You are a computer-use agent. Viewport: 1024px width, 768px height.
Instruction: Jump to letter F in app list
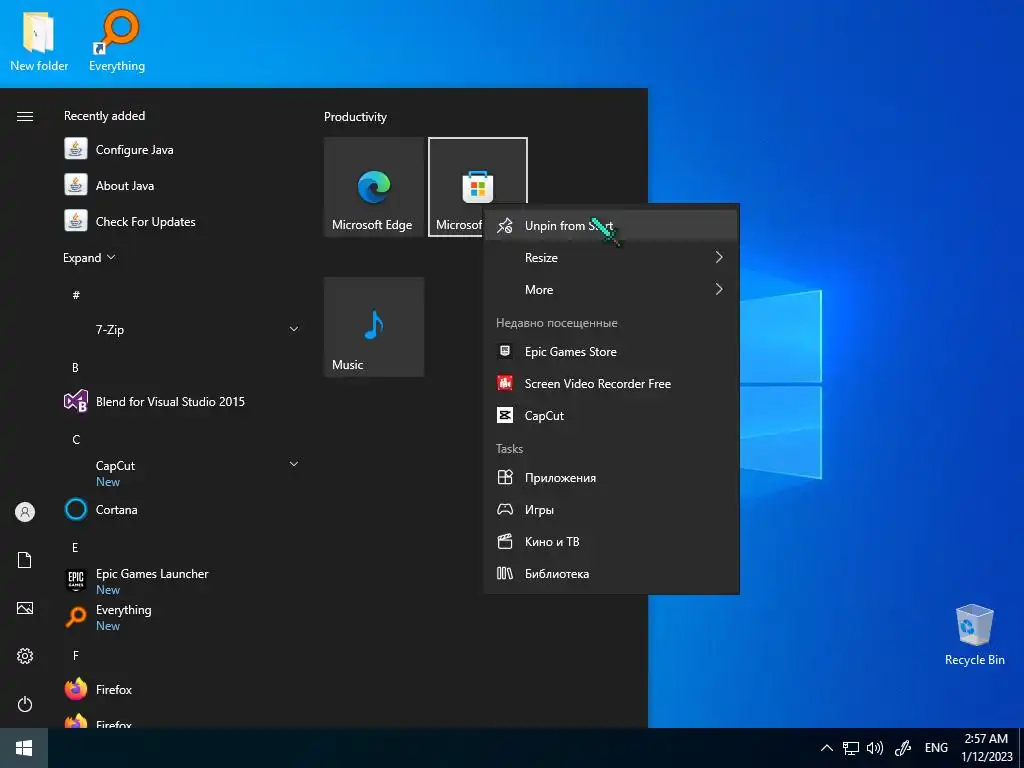coord(76,656)
